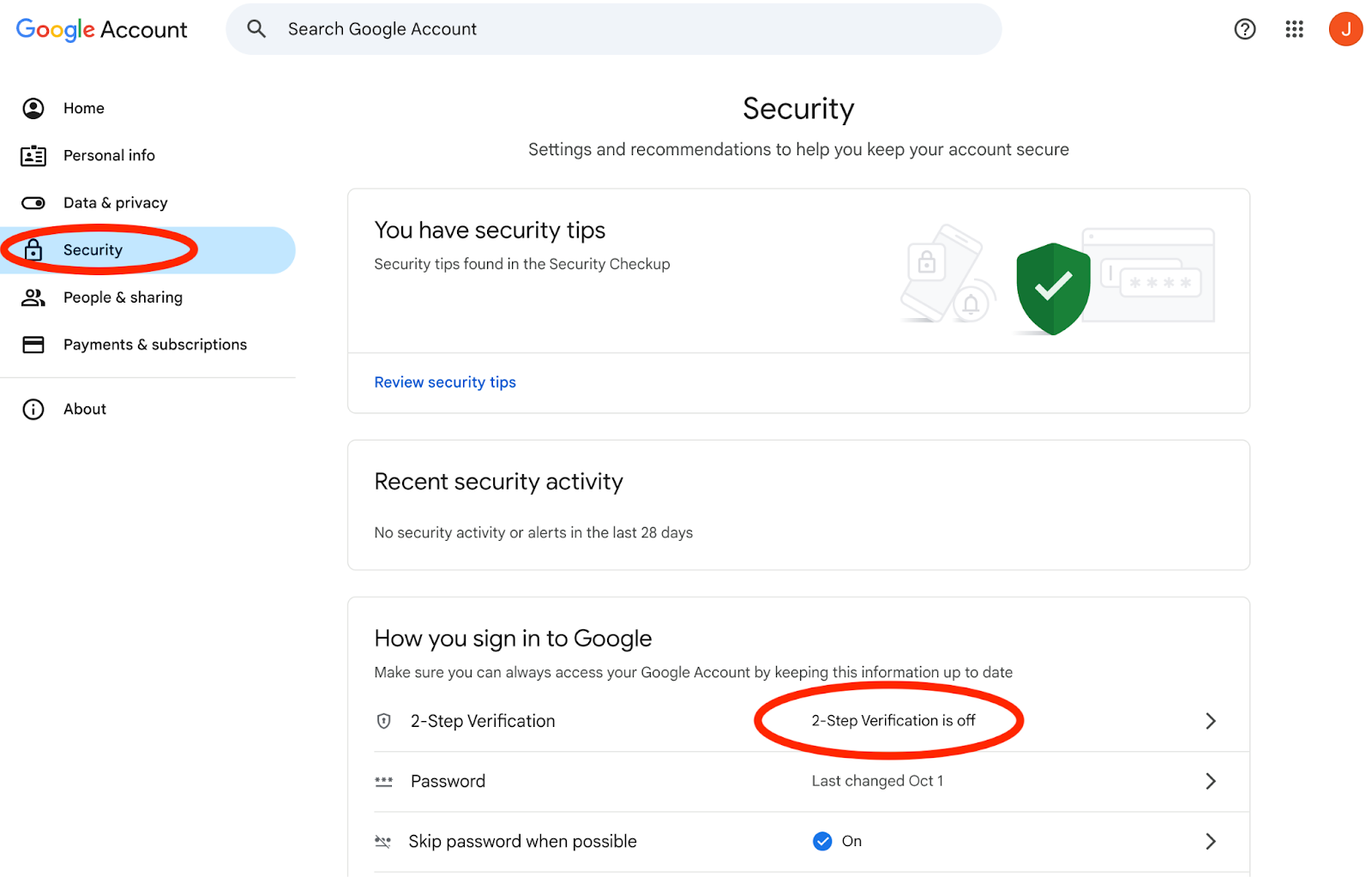Switch to the Security menu item
This screenshot has width=1372, height=877.
(x=92, y=249)
